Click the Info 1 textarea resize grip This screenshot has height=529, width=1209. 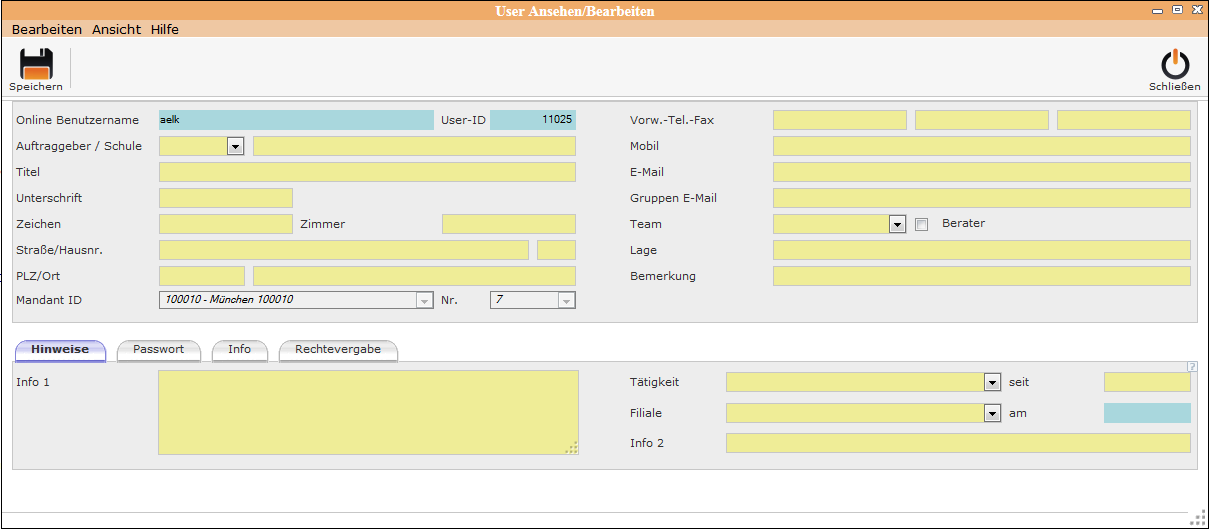tap(571, 448)
